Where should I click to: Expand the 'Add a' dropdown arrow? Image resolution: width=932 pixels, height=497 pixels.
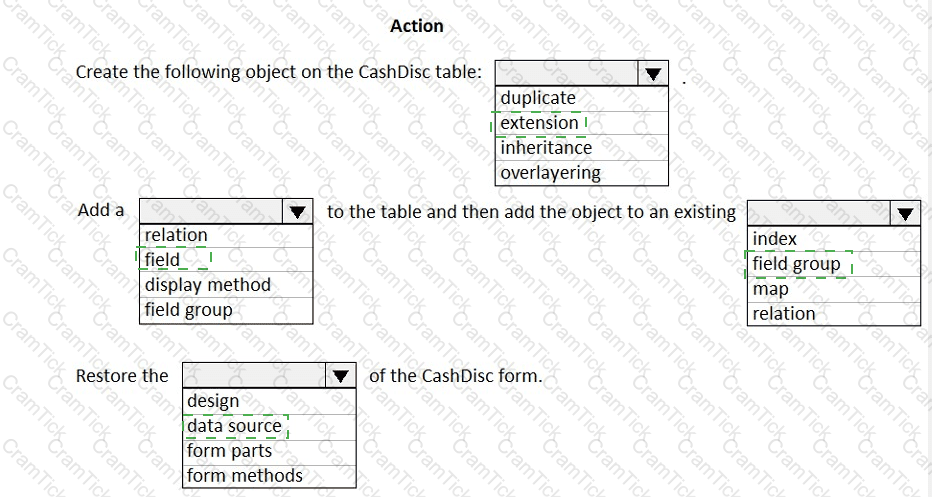pos(297,212)
